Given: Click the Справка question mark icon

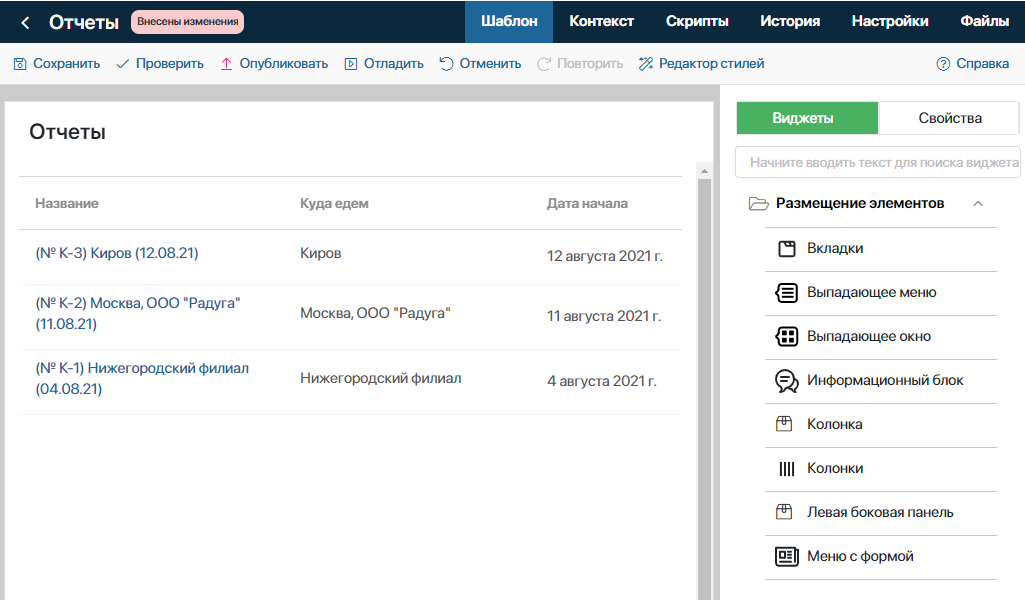Looking at the screenshot, I should 943,64.
